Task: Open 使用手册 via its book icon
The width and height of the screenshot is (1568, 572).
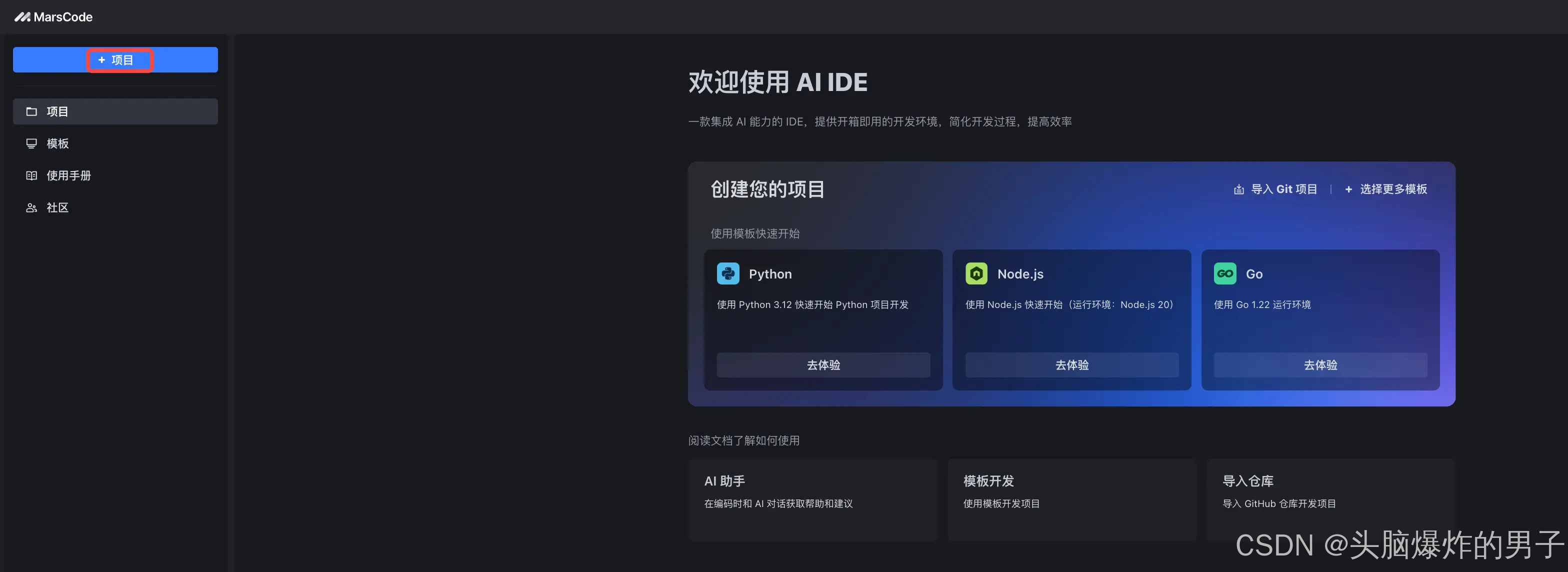Action: [x=31, y=175]
